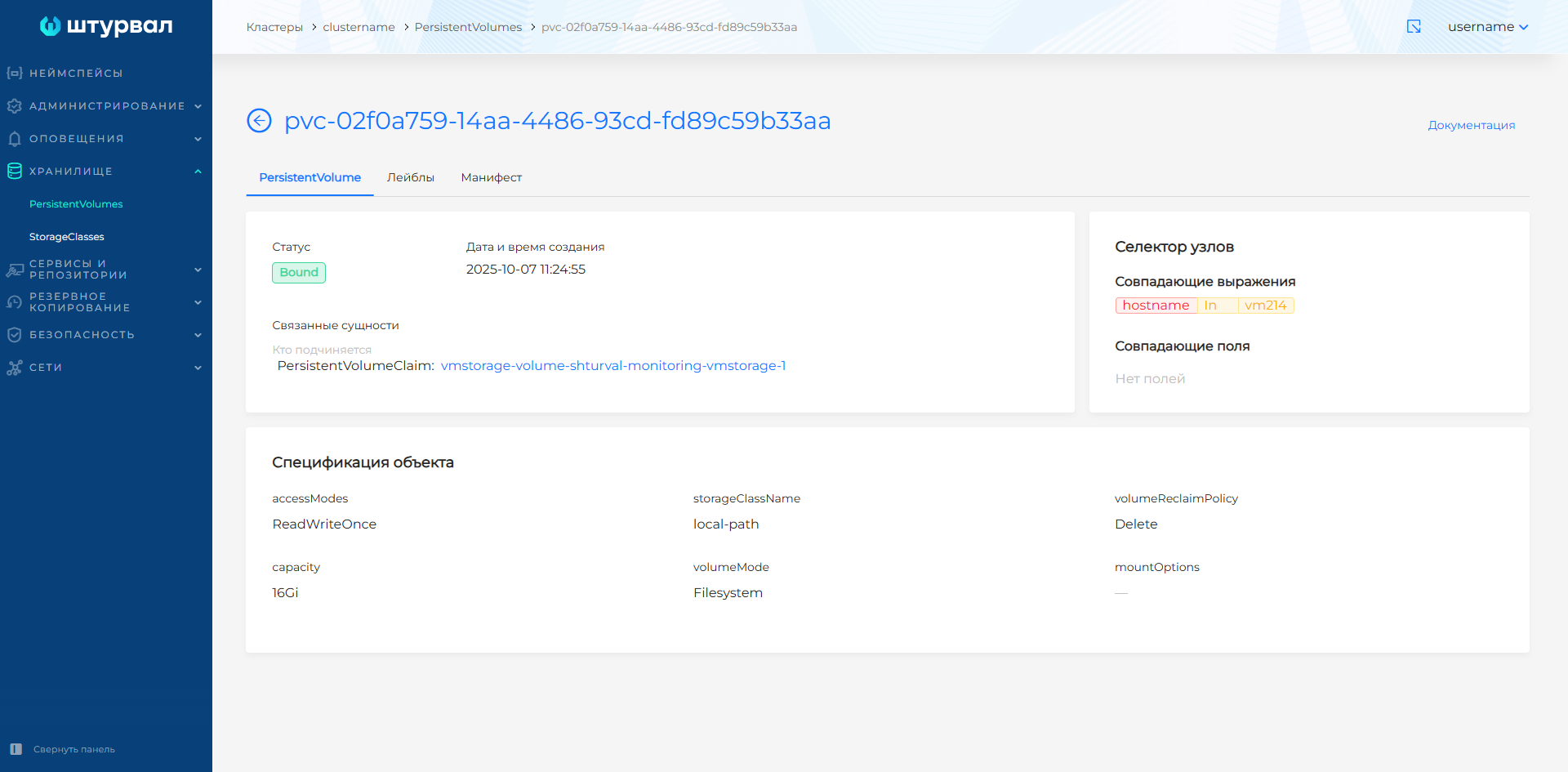Click the Хранилище database icon
The image size is (1568, 772).
(14, 172)
